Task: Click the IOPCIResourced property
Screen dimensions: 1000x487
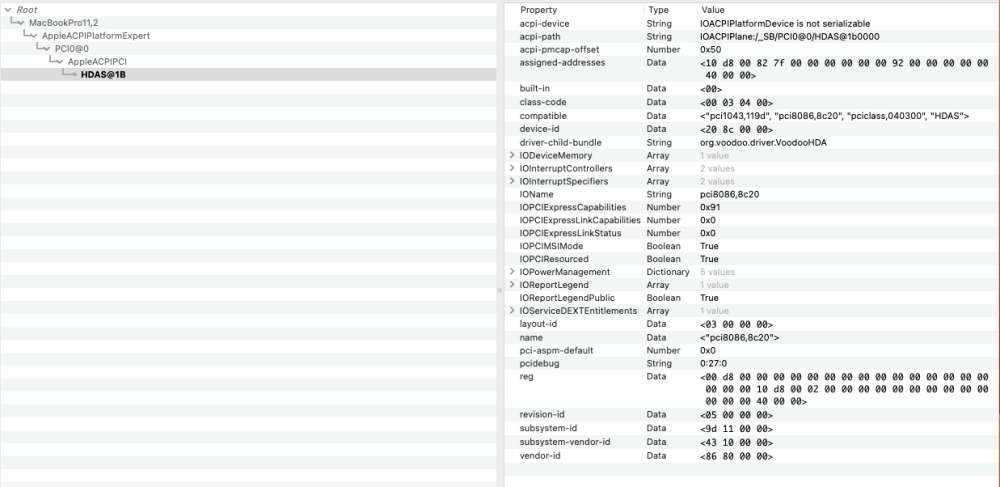Action: [554, 259]
